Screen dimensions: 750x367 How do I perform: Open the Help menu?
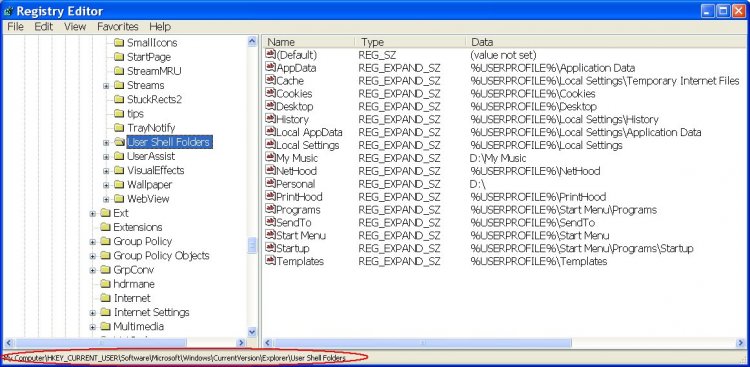click(160, 27)
